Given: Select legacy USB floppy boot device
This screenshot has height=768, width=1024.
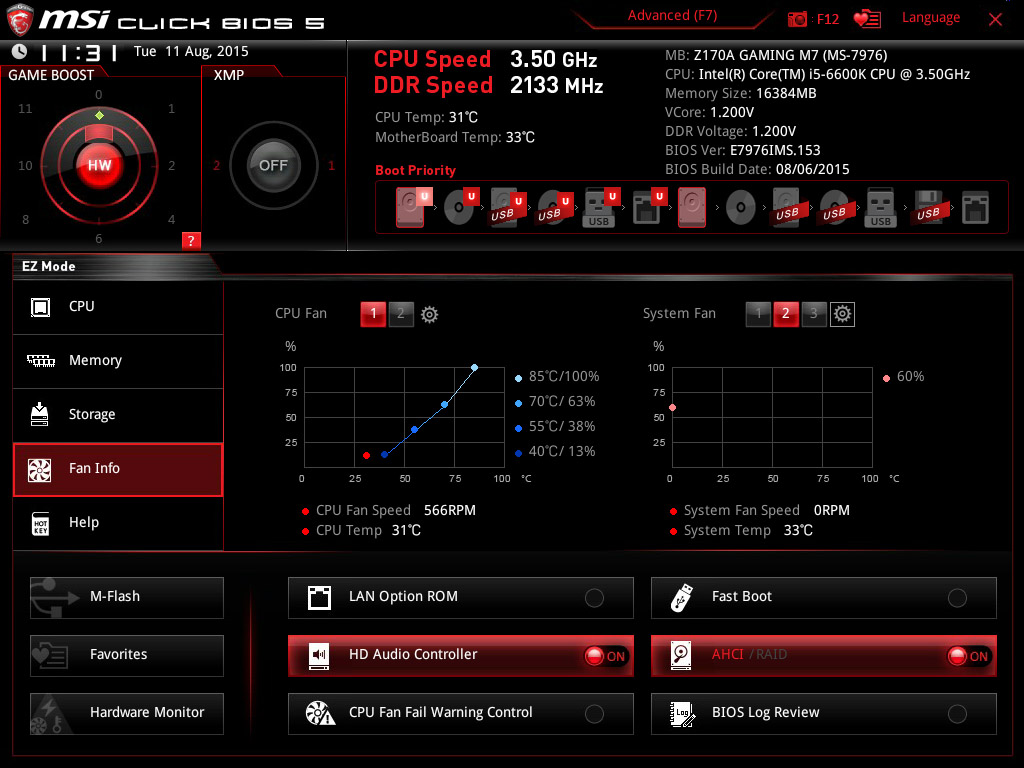Looking at the screenshot, I should [x=929, y=208].
